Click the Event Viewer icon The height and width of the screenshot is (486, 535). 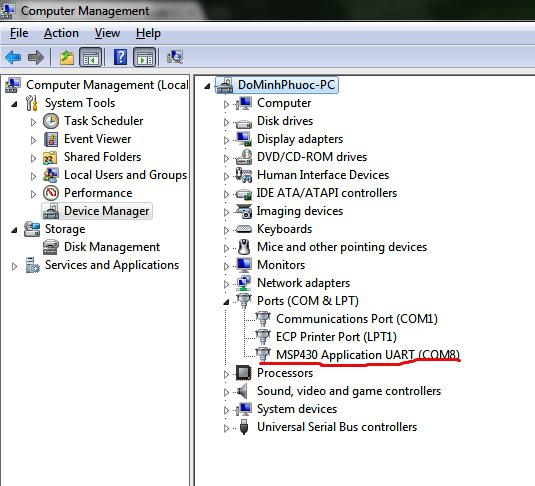point(51,139)
